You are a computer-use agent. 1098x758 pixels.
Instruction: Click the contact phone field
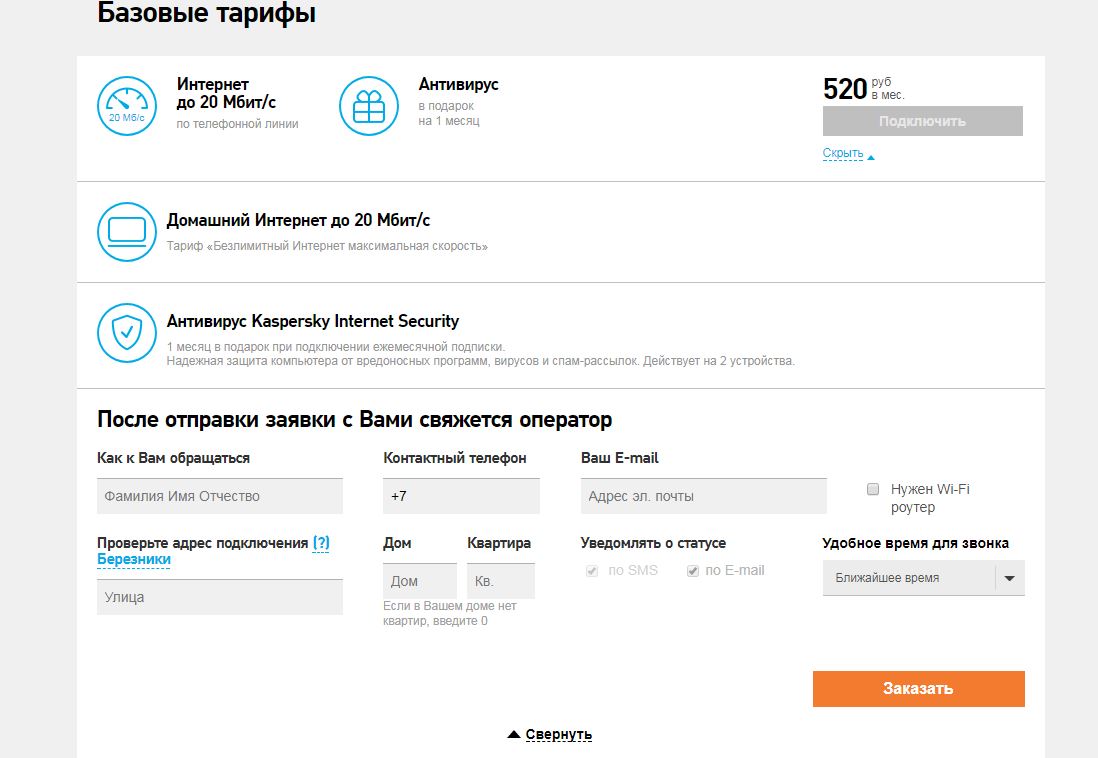click(461, 496)
